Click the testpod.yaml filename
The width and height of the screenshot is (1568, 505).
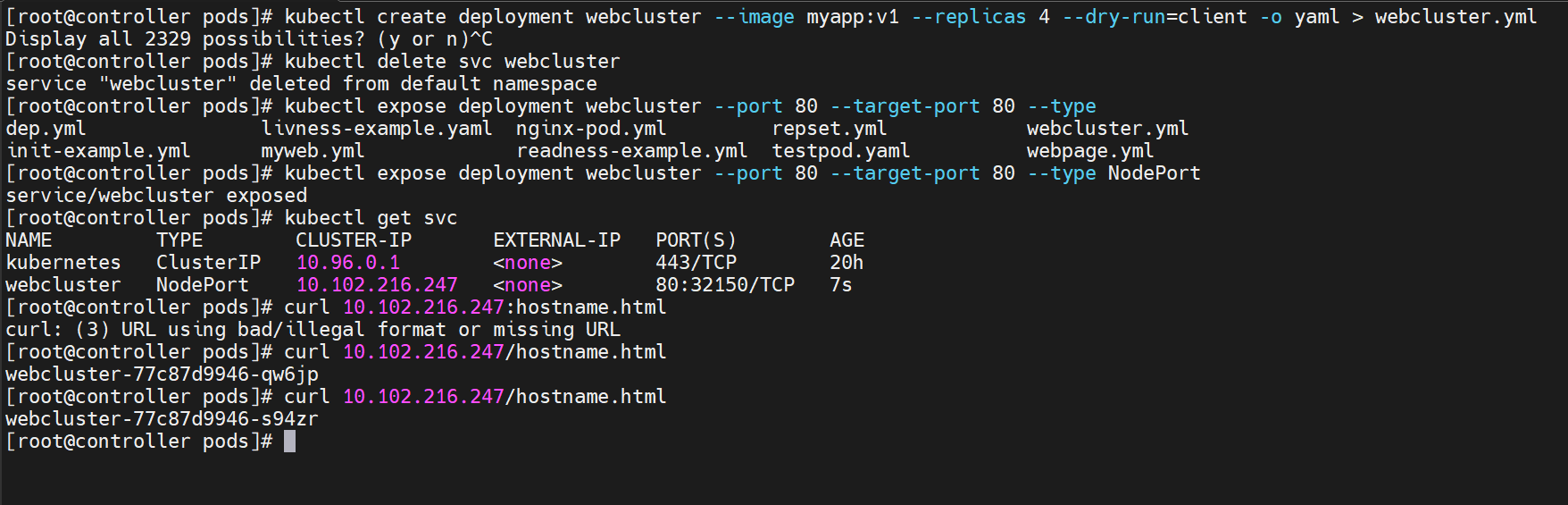(841, 151)
